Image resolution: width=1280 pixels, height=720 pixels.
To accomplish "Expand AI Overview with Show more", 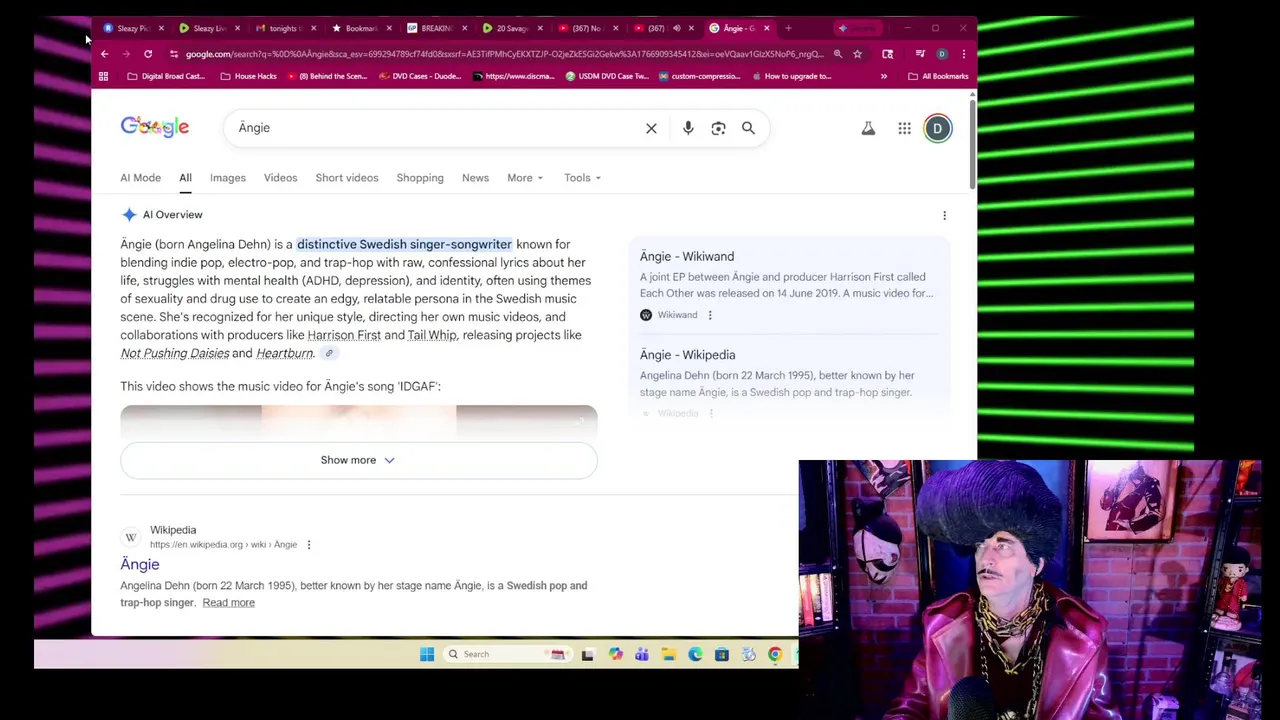I will coord(358,460).
